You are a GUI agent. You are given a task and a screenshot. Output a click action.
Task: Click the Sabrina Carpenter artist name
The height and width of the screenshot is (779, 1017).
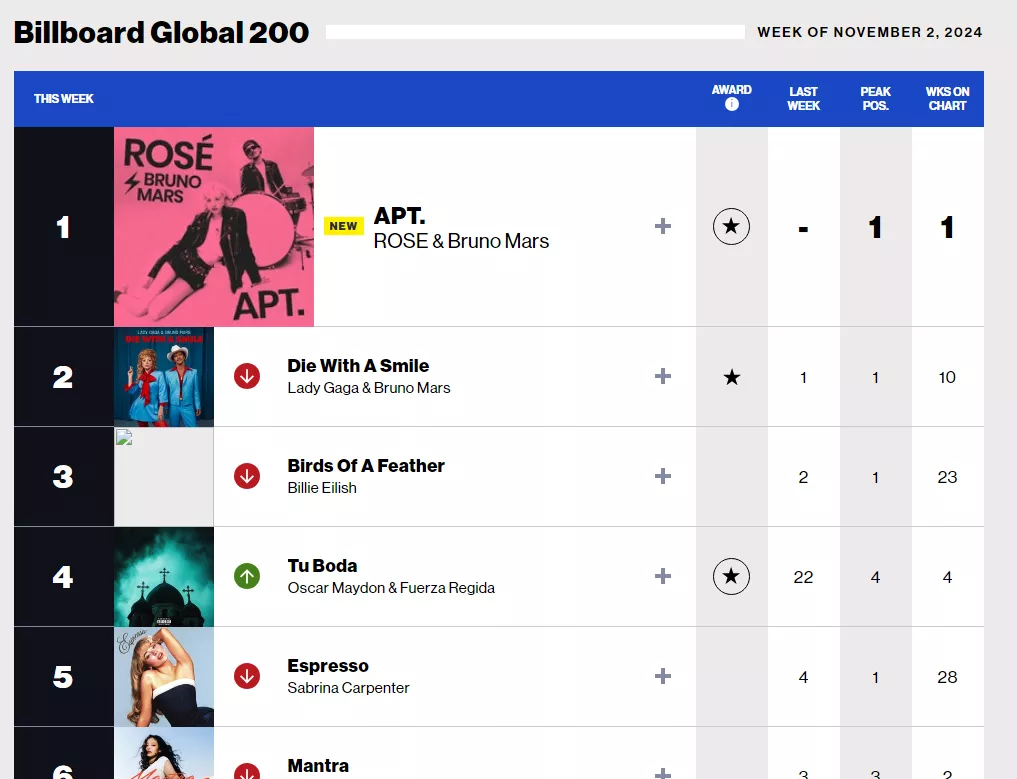348,688
